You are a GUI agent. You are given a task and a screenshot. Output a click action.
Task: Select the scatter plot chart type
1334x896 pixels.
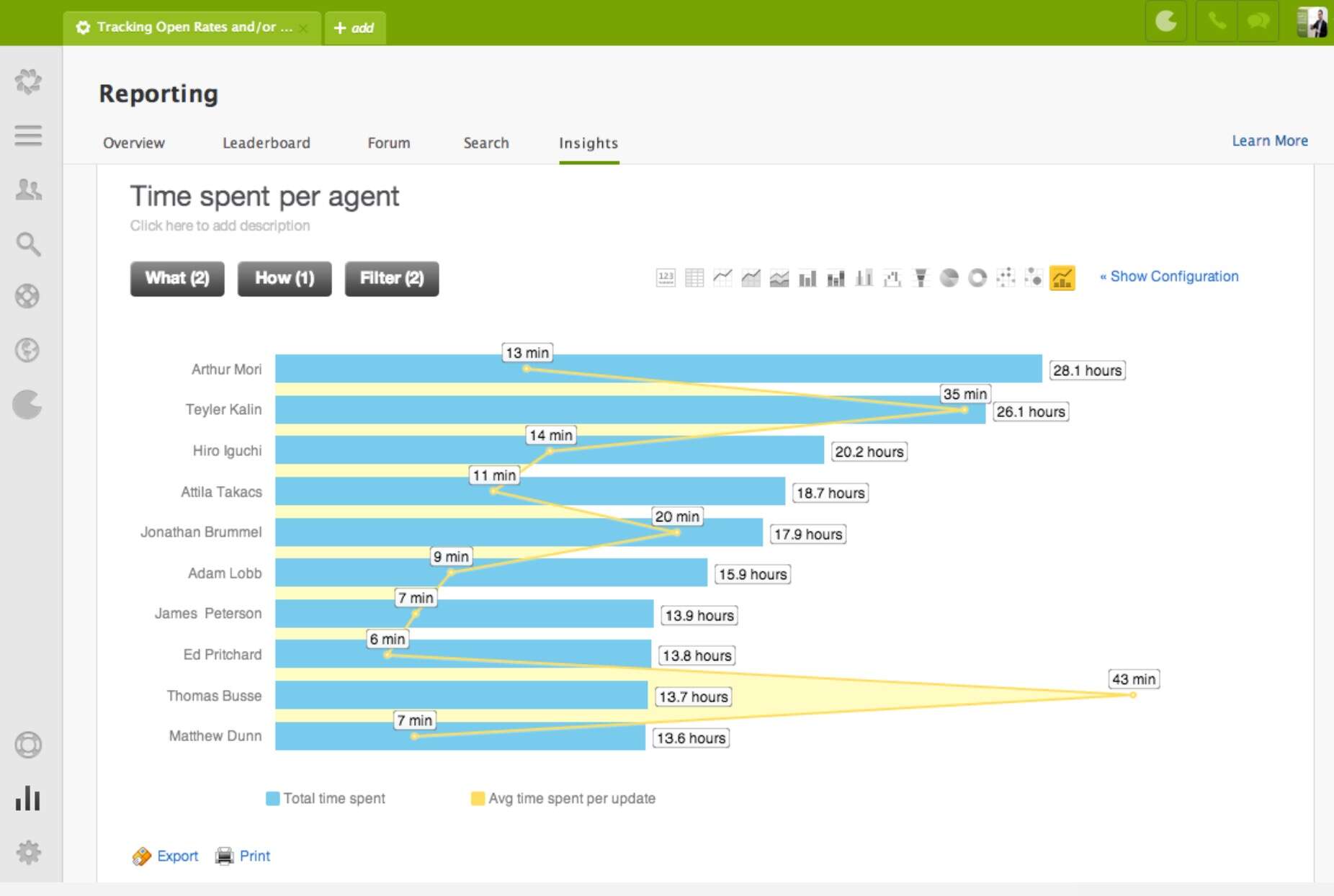1006,277
